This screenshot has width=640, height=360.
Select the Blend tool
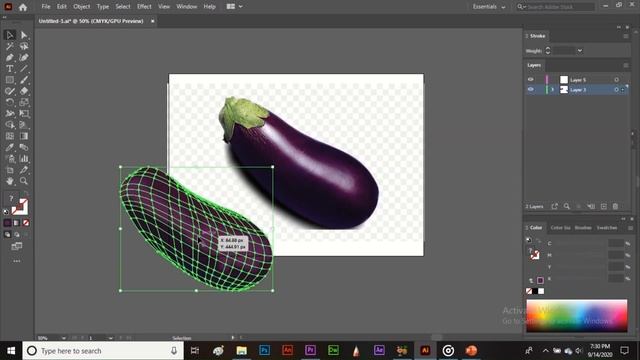tap(24, 147)
